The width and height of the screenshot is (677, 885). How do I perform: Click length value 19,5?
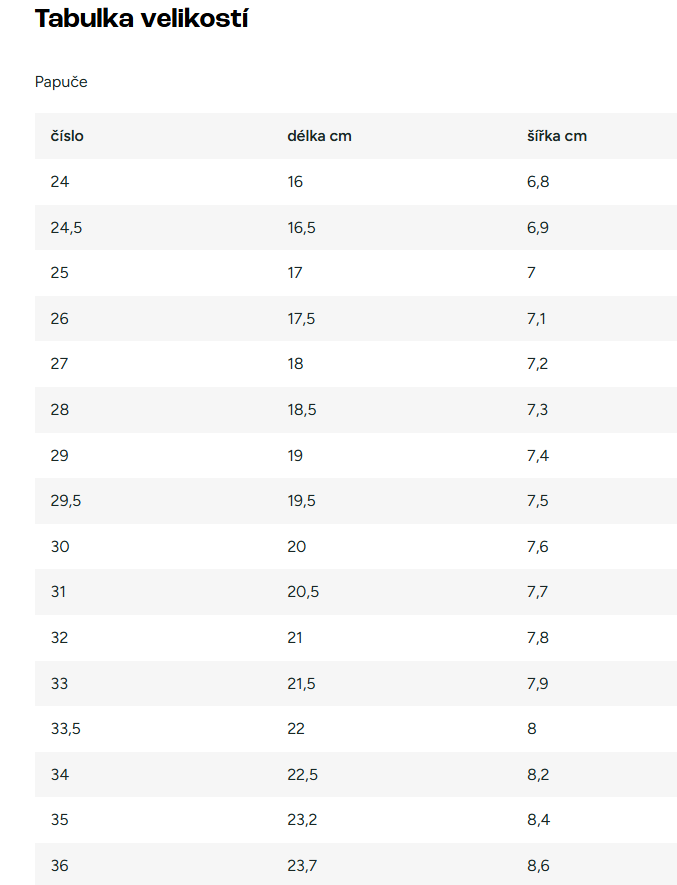[301, 501]
